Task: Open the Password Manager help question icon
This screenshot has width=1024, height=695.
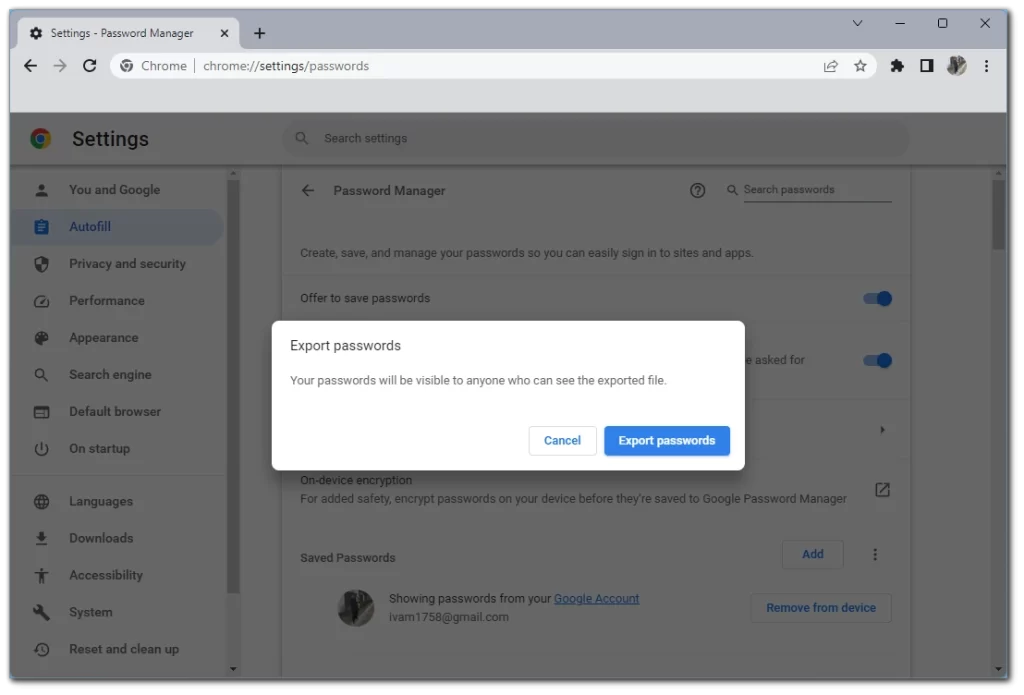Action: 697,191
